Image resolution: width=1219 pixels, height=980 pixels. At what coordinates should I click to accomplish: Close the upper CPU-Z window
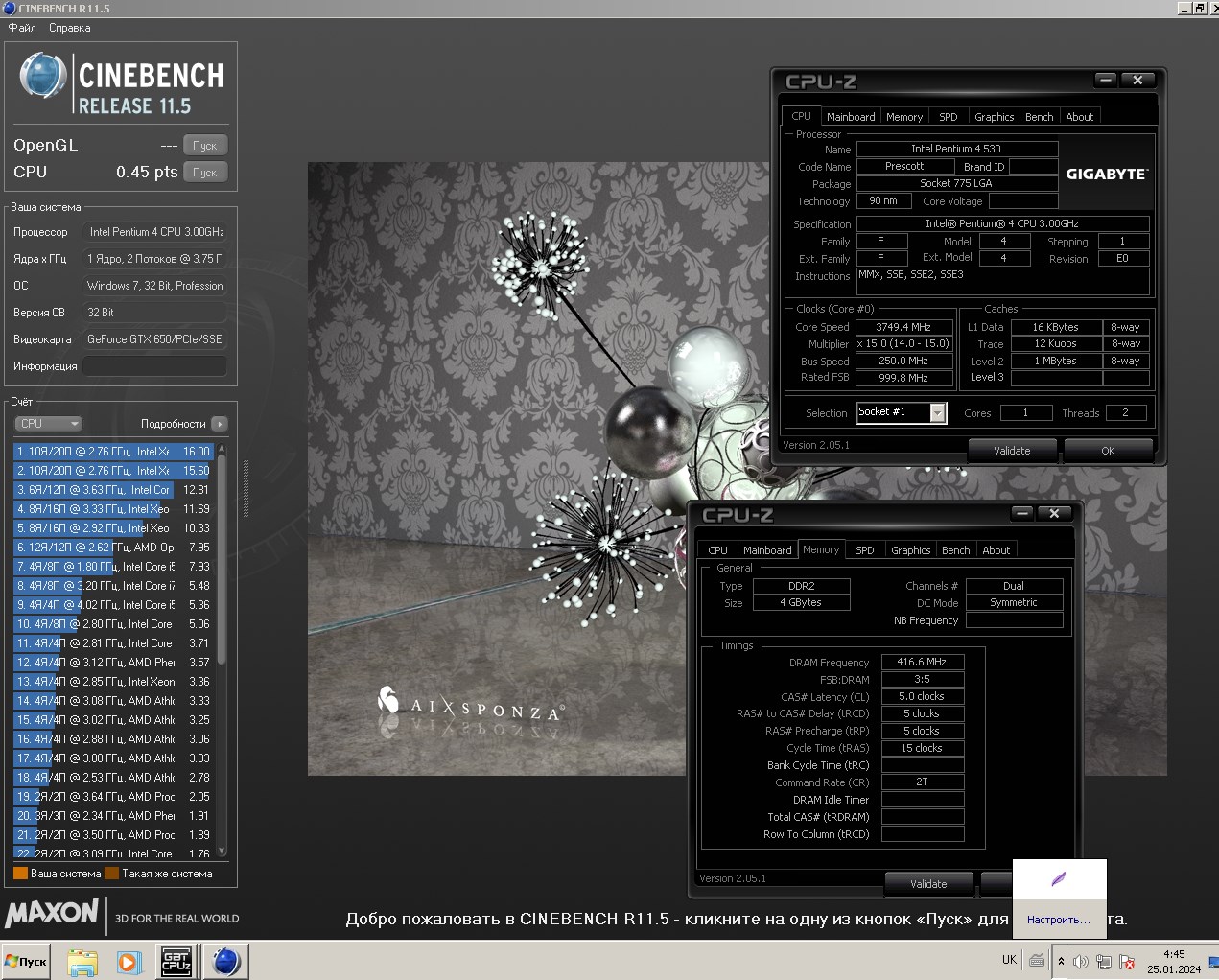(x=1137, y=81)
